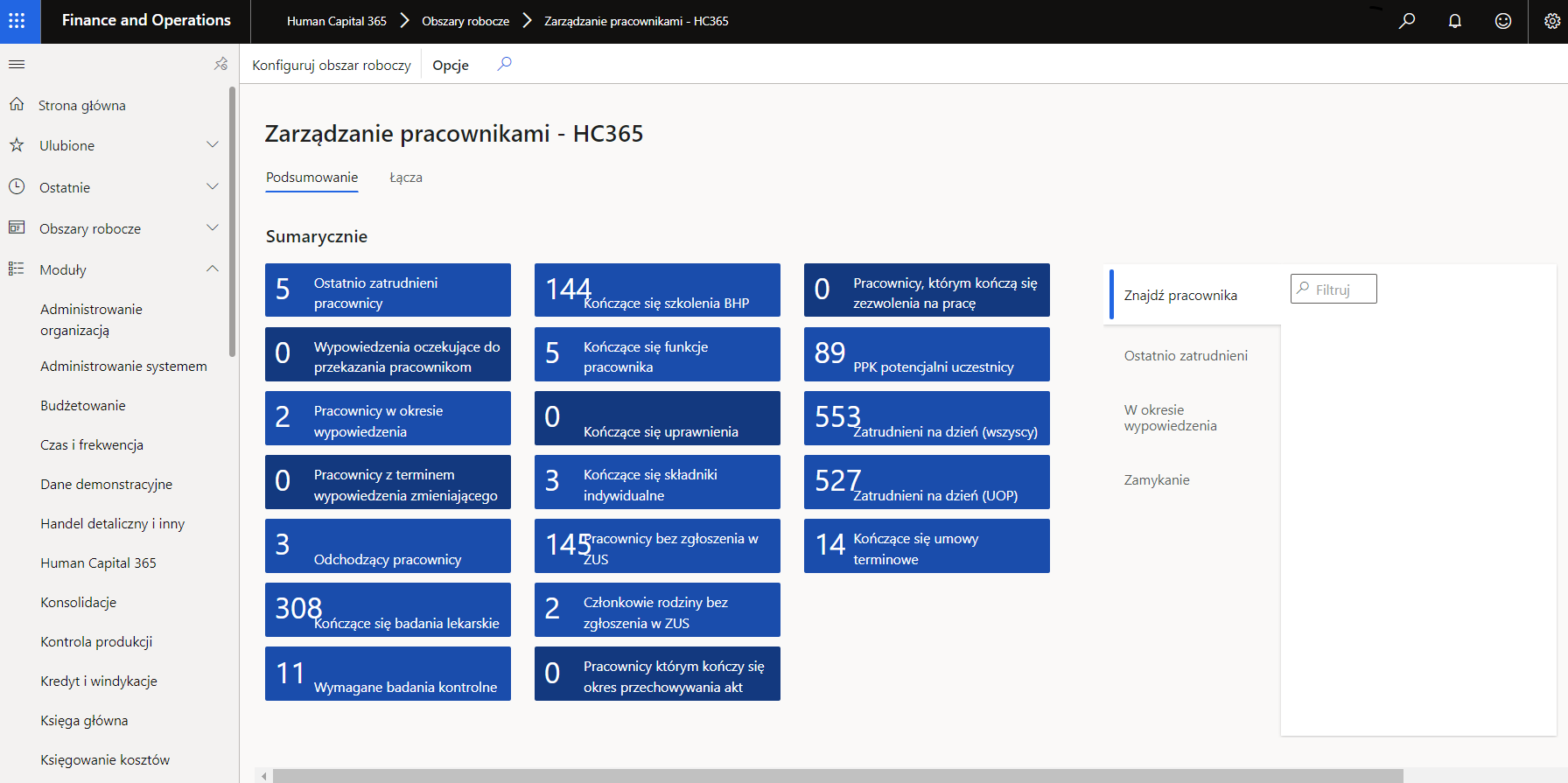Open the Kończące się szkolenia BHP tile
This screenshot has width=1568, height=783.
(x=657, y=290)
